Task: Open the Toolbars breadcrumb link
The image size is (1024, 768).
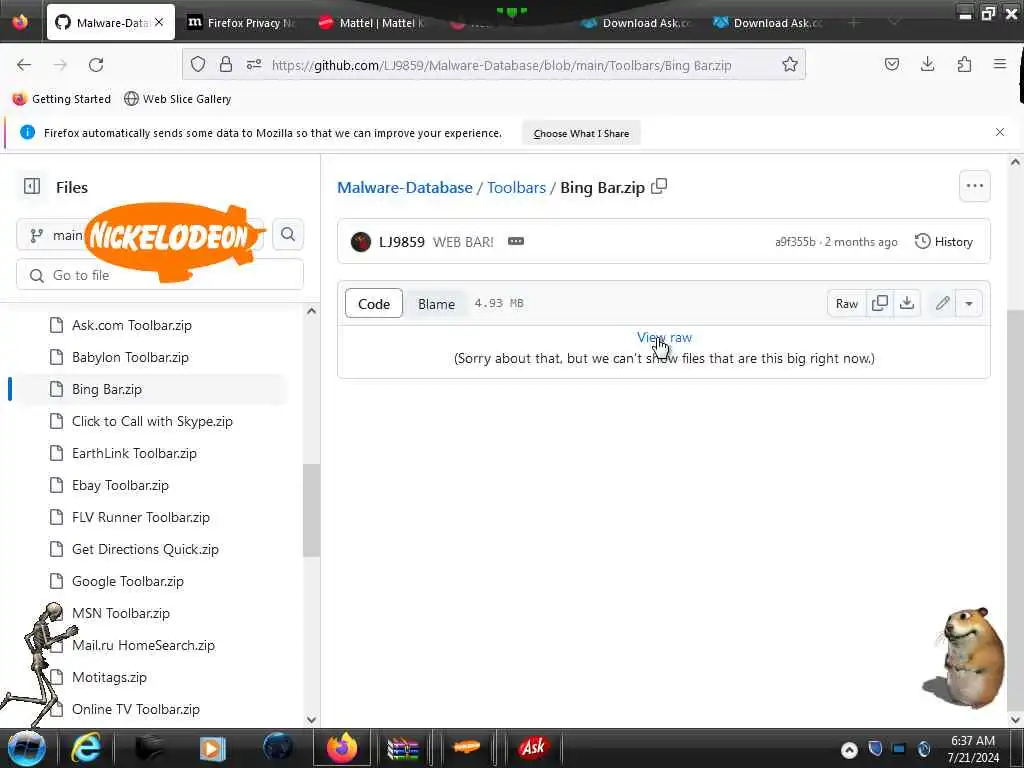Action: [517, 187]
